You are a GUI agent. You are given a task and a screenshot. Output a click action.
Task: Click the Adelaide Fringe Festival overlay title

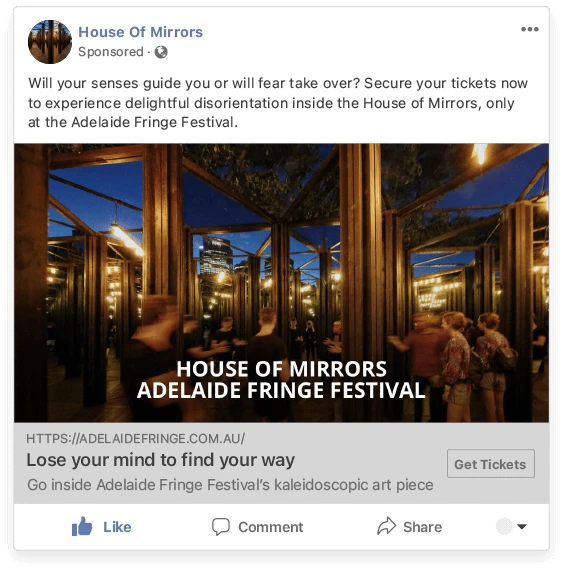tap(281, 390)
